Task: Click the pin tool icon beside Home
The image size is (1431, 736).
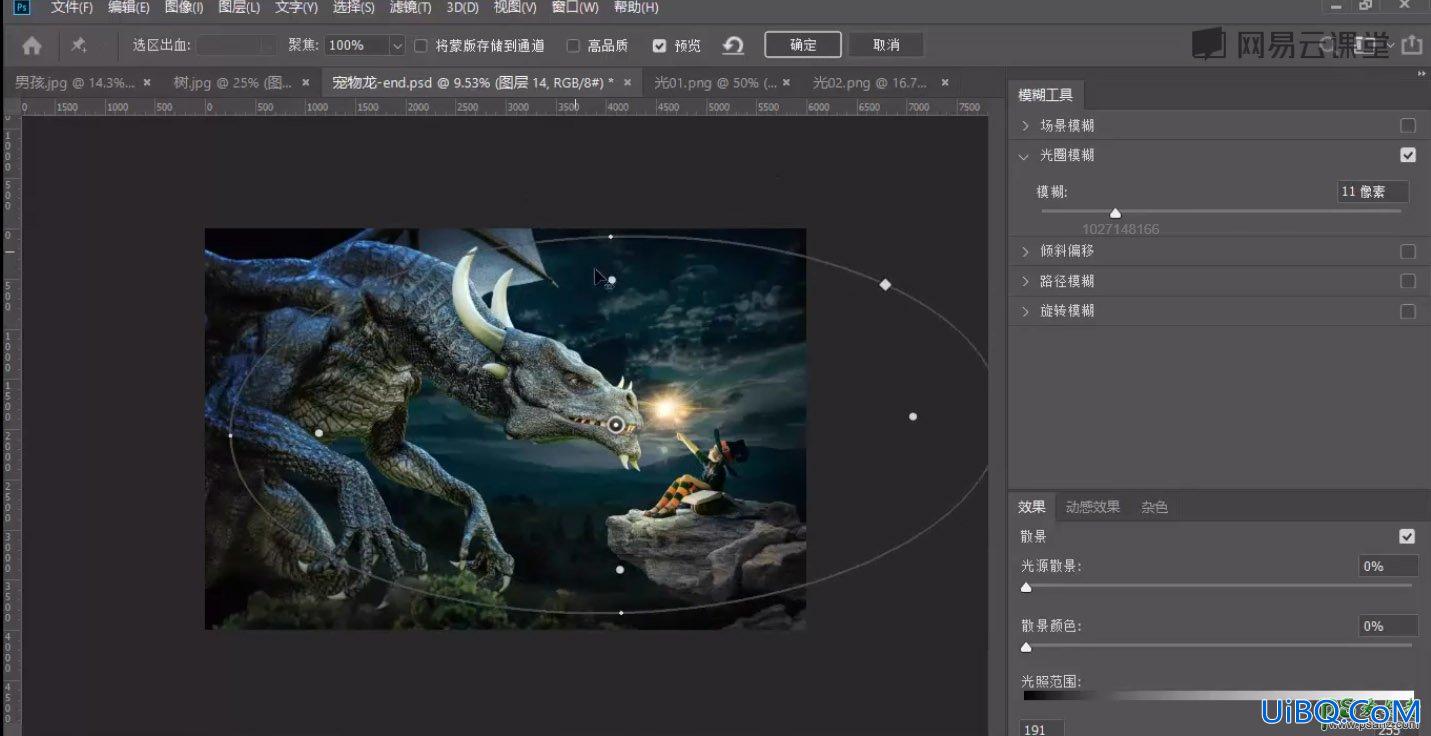Action: coord(78,46)
